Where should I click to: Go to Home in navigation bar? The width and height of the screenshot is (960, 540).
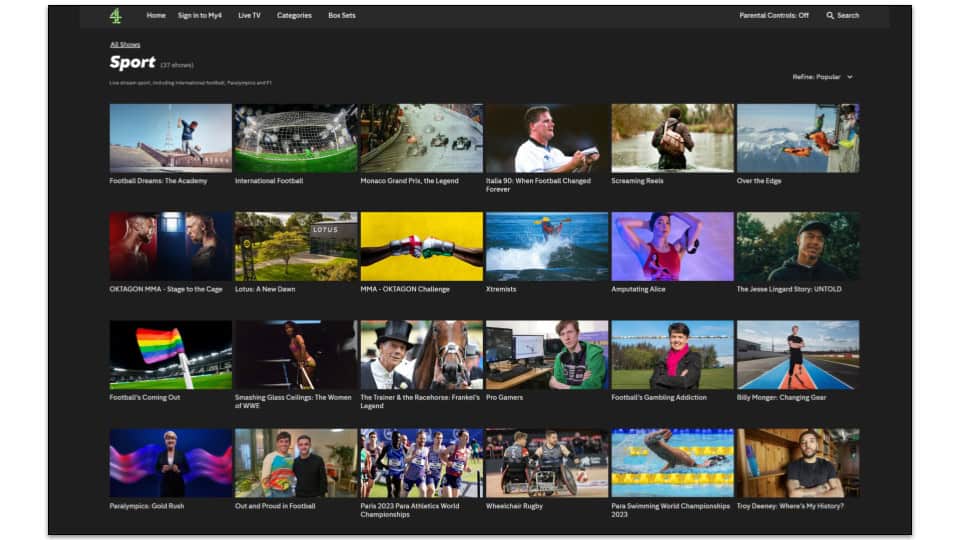(x=156, y=15)
